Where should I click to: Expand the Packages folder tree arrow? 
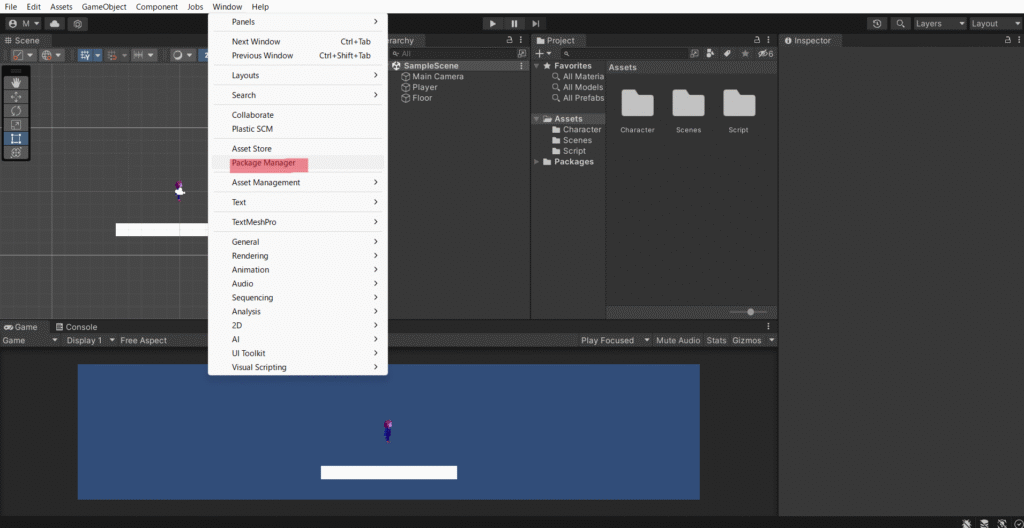point(537,162)
